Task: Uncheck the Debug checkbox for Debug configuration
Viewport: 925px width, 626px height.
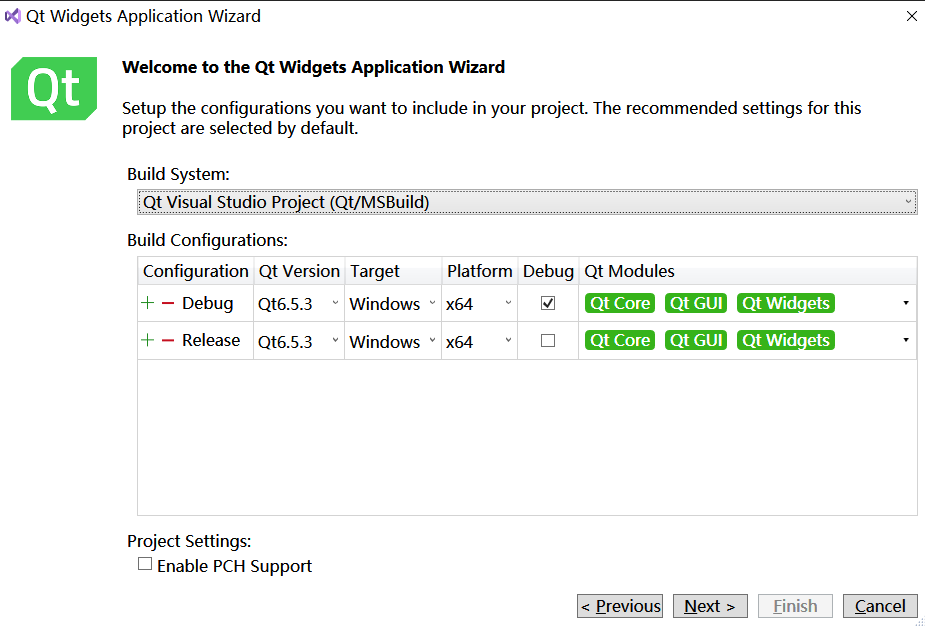Action: tap(547, 303)
